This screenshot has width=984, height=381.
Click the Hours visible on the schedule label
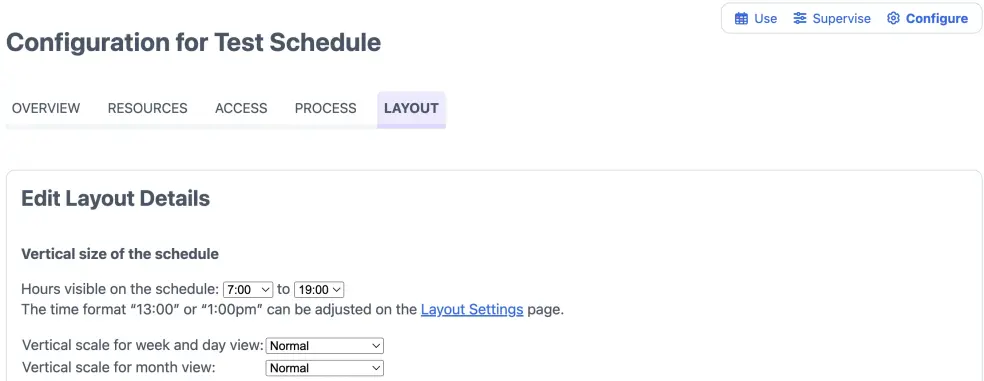120,289
